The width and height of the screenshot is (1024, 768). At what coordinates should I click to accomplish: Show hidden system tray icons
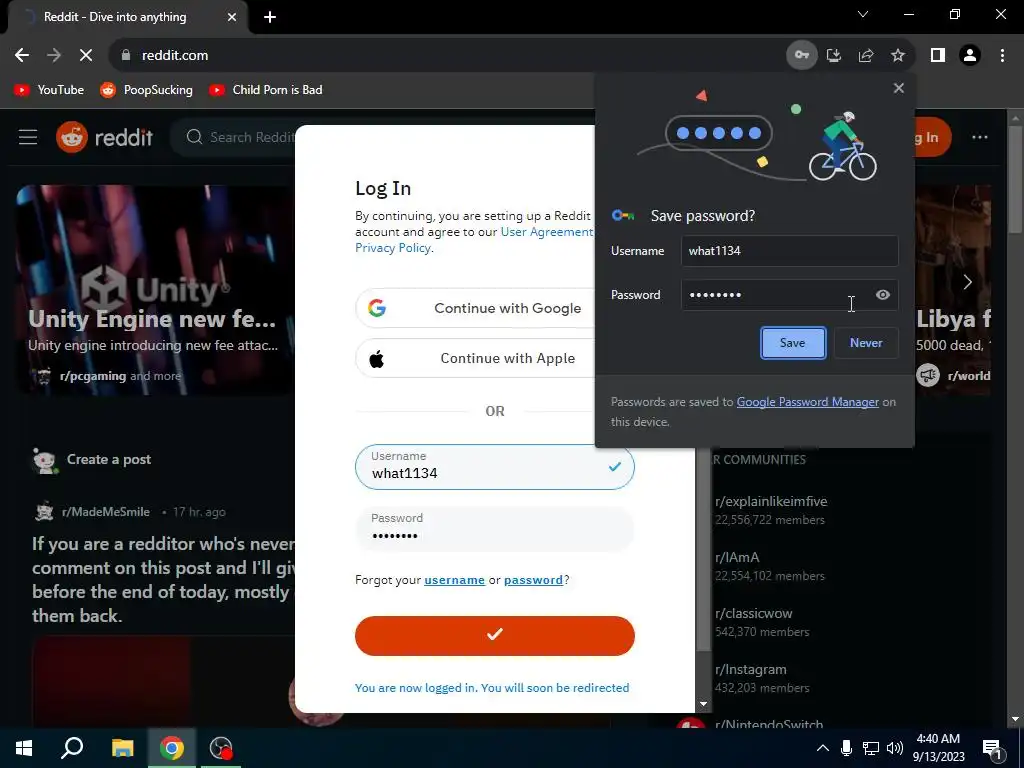823,748
